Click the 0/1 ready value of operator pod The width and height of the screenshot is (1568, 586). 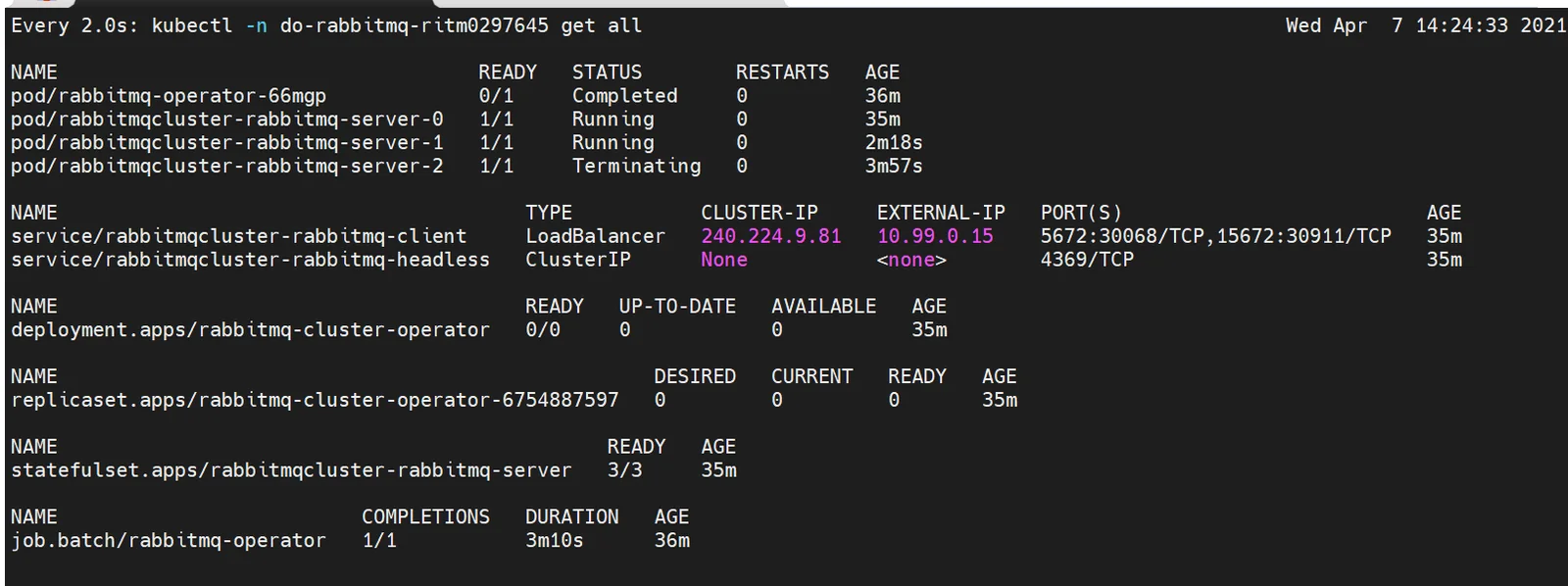[496, 96]
